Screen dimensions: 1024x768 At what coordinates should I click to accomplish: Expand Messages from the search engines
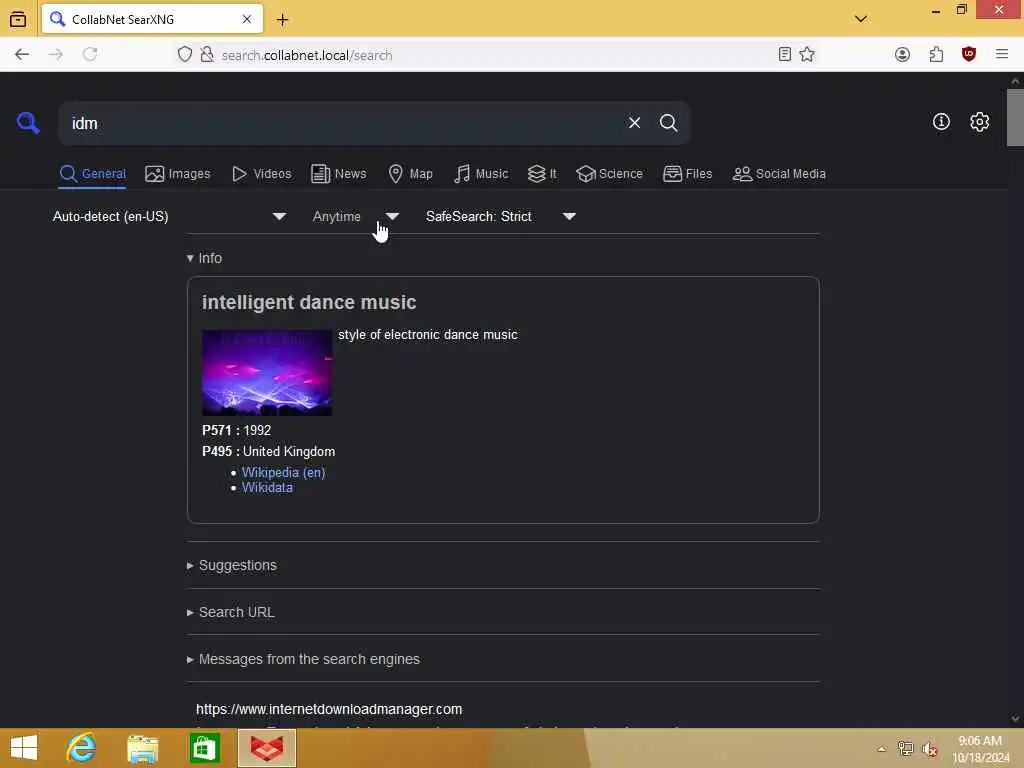tap(303, 659)
